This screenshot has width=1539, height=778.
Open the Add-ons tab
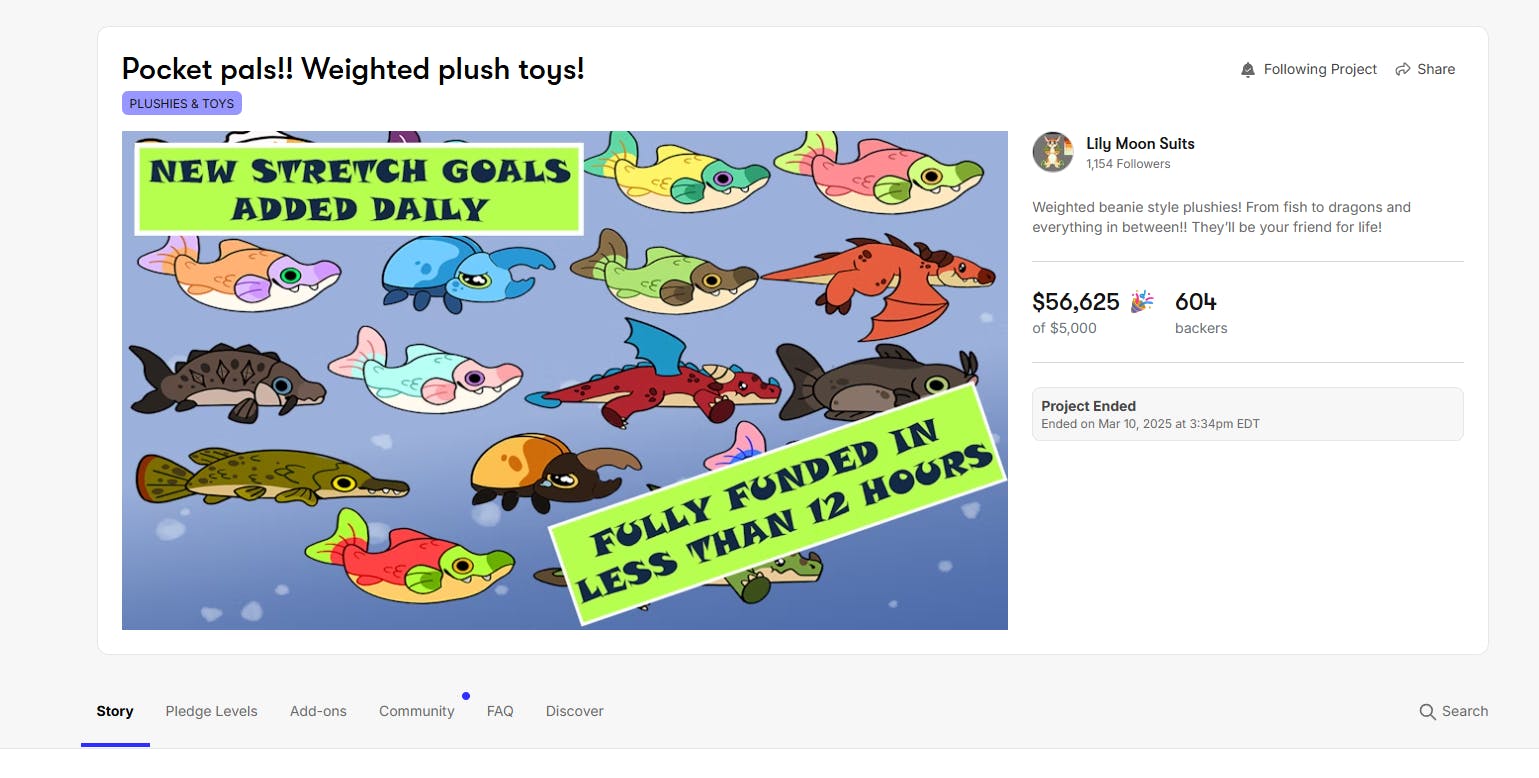[x=318, y=711]
